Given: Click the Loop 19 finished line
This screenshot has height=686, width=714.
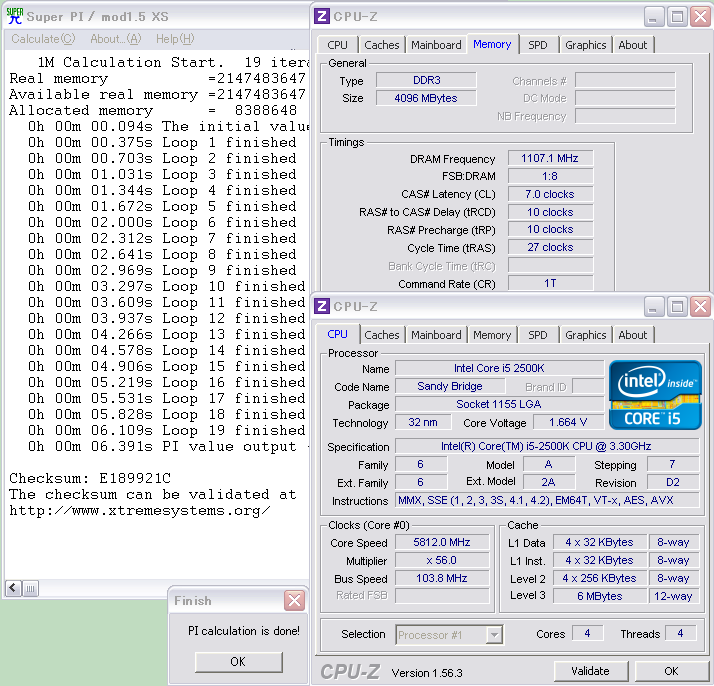Looking at the screenshot, I should pyautogui.click(x=167, y=431).
